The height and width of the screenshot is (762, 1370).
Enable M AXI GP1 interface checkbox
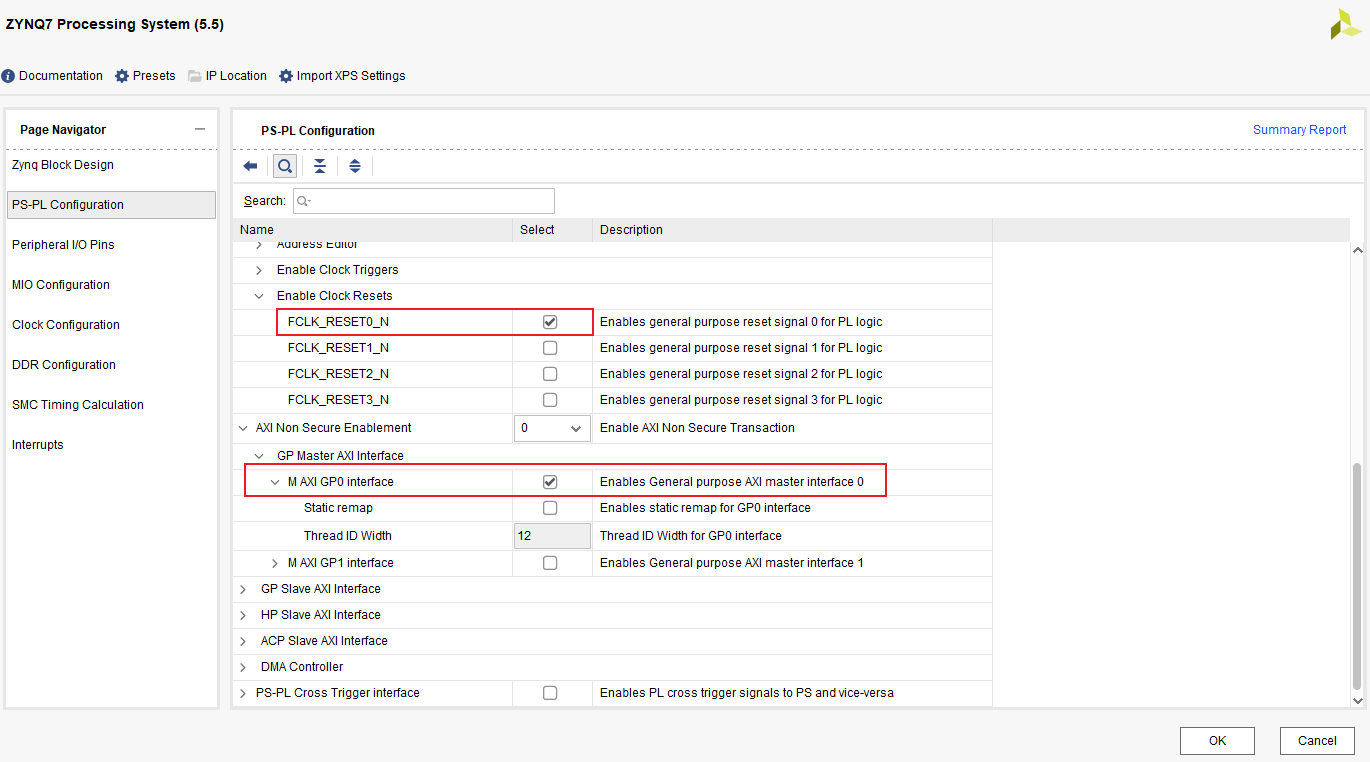pyautogui.click(x=550, y=563)
